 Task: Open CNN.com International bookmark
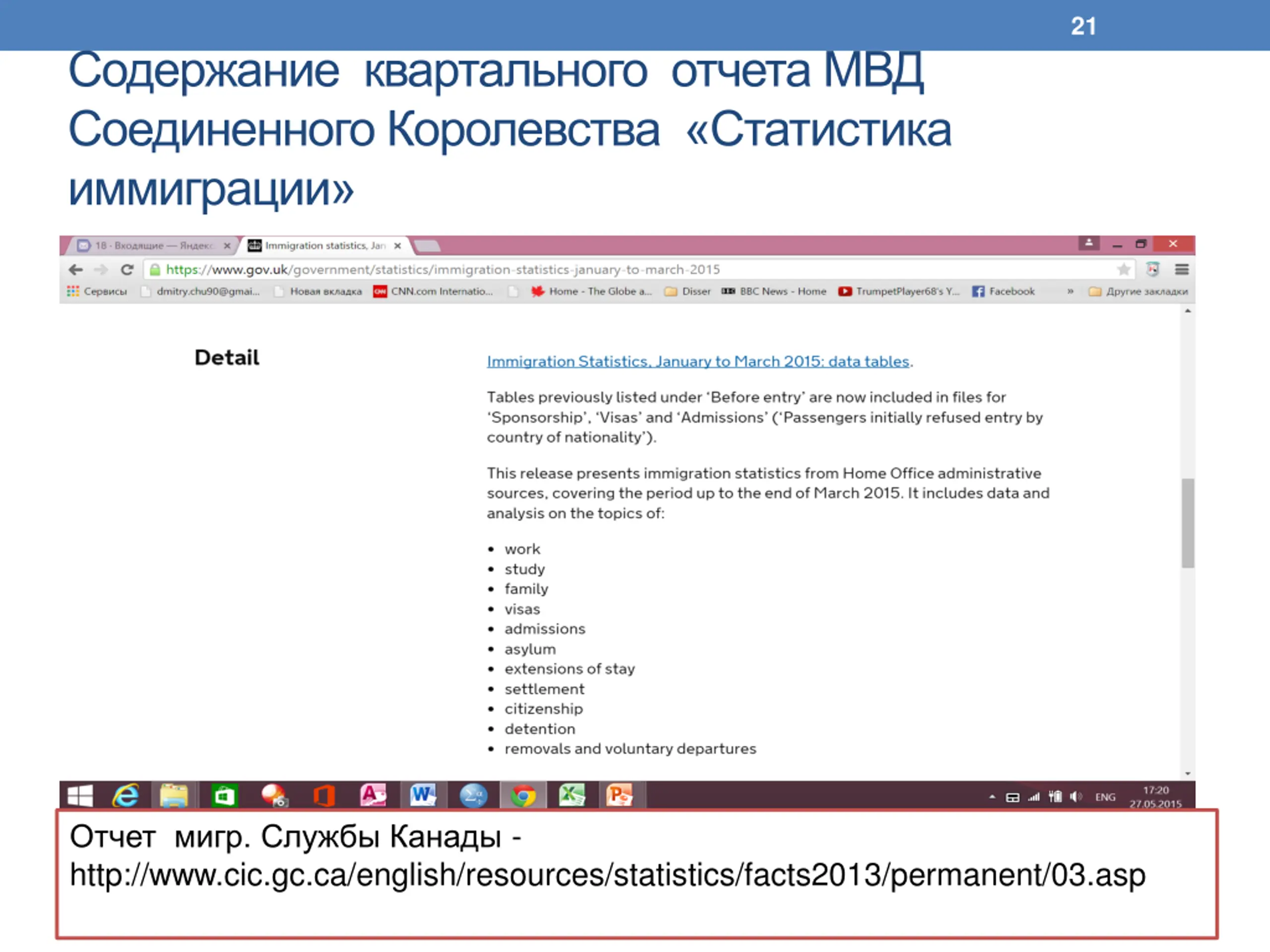pos(433,292)
